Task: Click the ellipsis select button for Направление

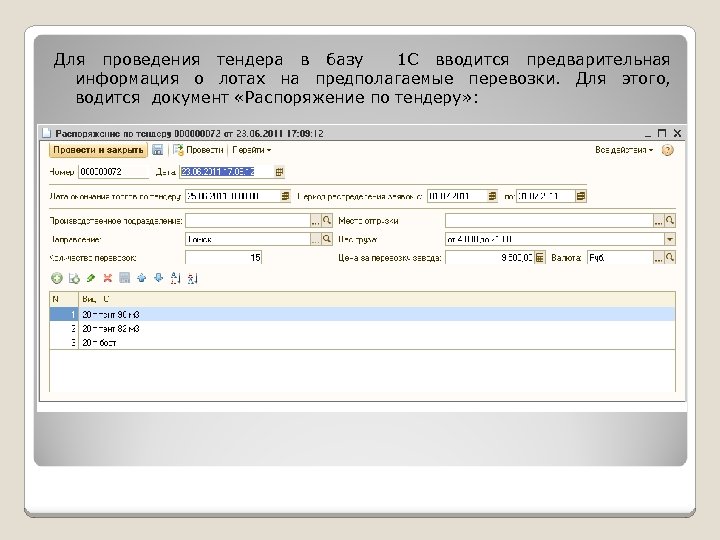Action: tap(315, 239)
